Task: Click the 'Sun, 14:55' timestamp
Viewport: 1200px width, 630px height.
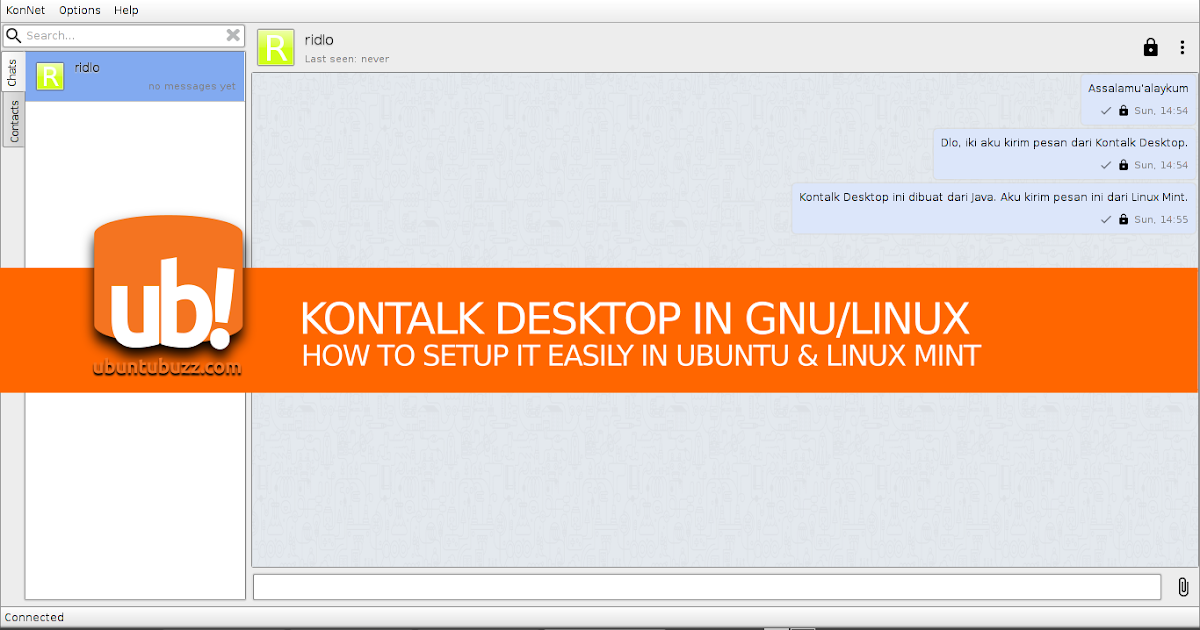Action: tap(1161, 219)
